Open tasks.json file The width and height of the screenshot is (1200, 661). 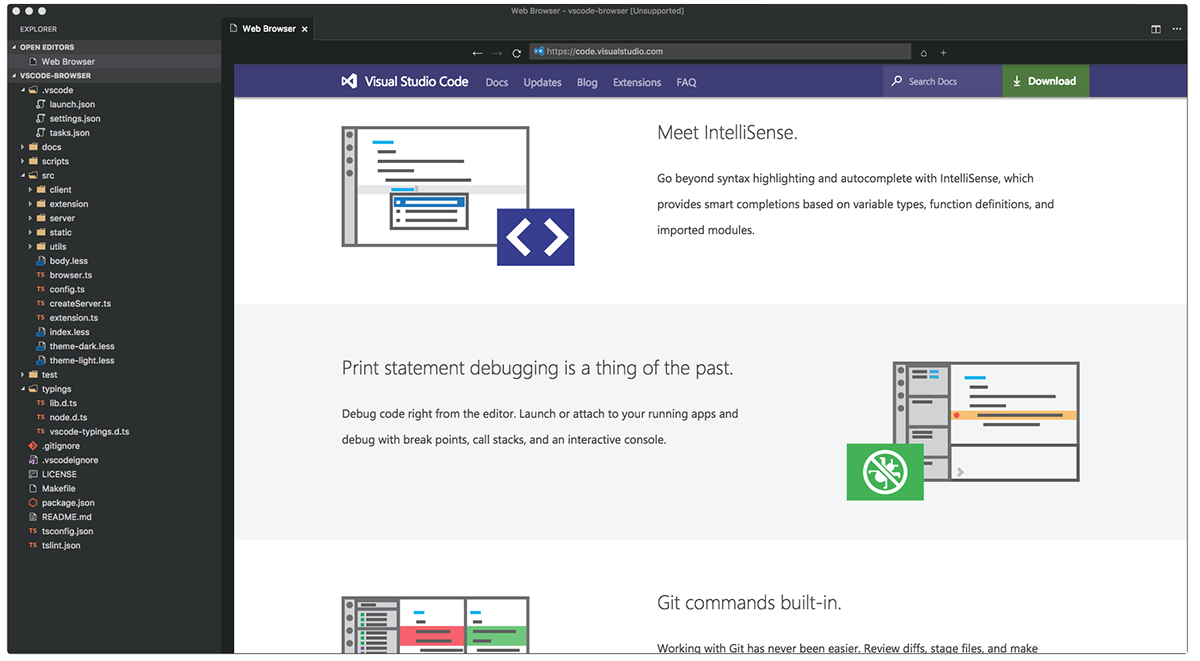(69, 132)
